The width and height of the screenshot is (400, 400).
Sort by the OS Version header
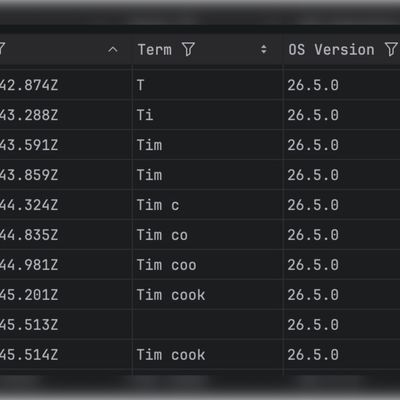[331, 50]
